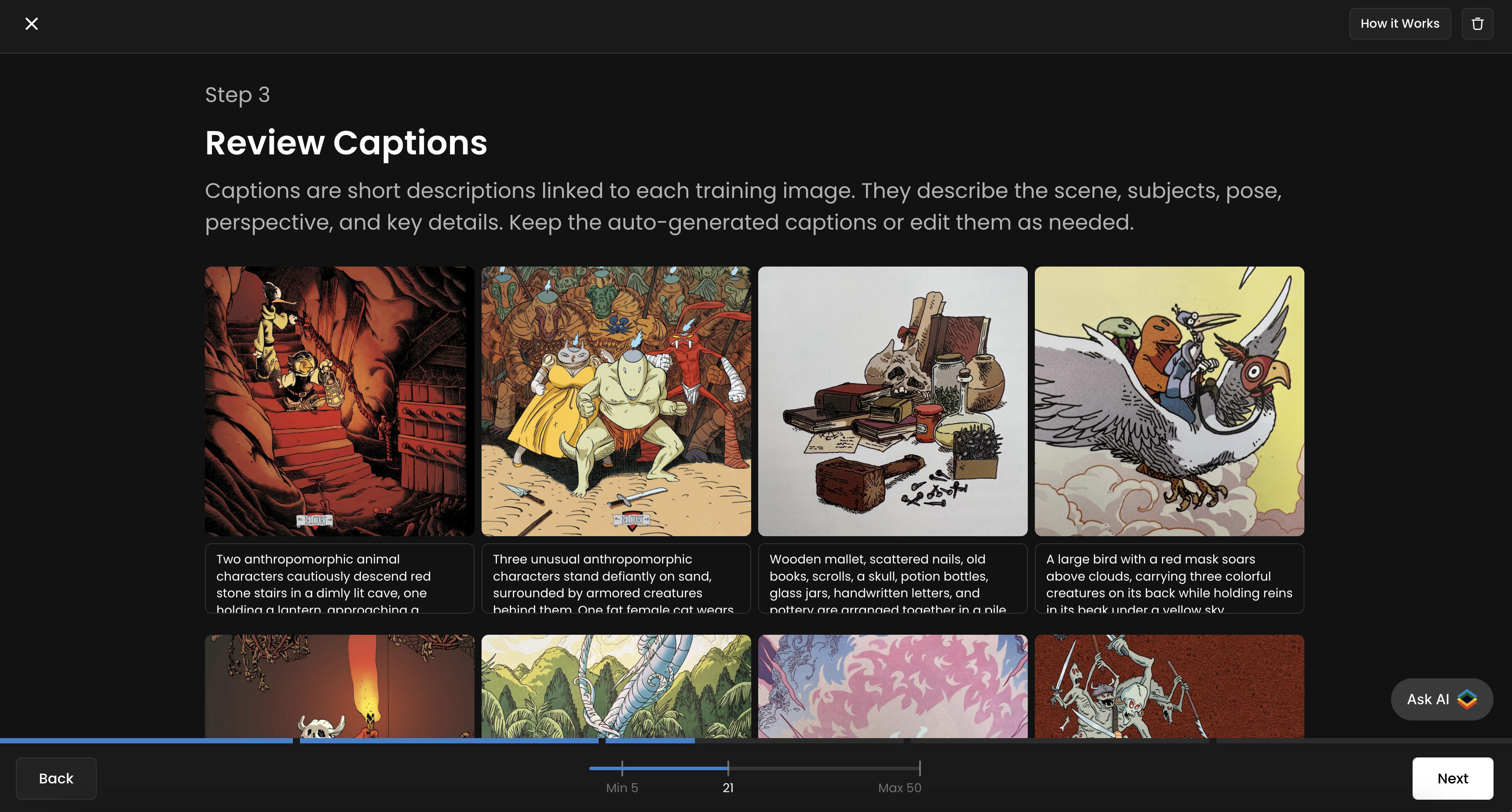Select the cat in yellow dress image
1512x812 pixels.
coord(616,401)
